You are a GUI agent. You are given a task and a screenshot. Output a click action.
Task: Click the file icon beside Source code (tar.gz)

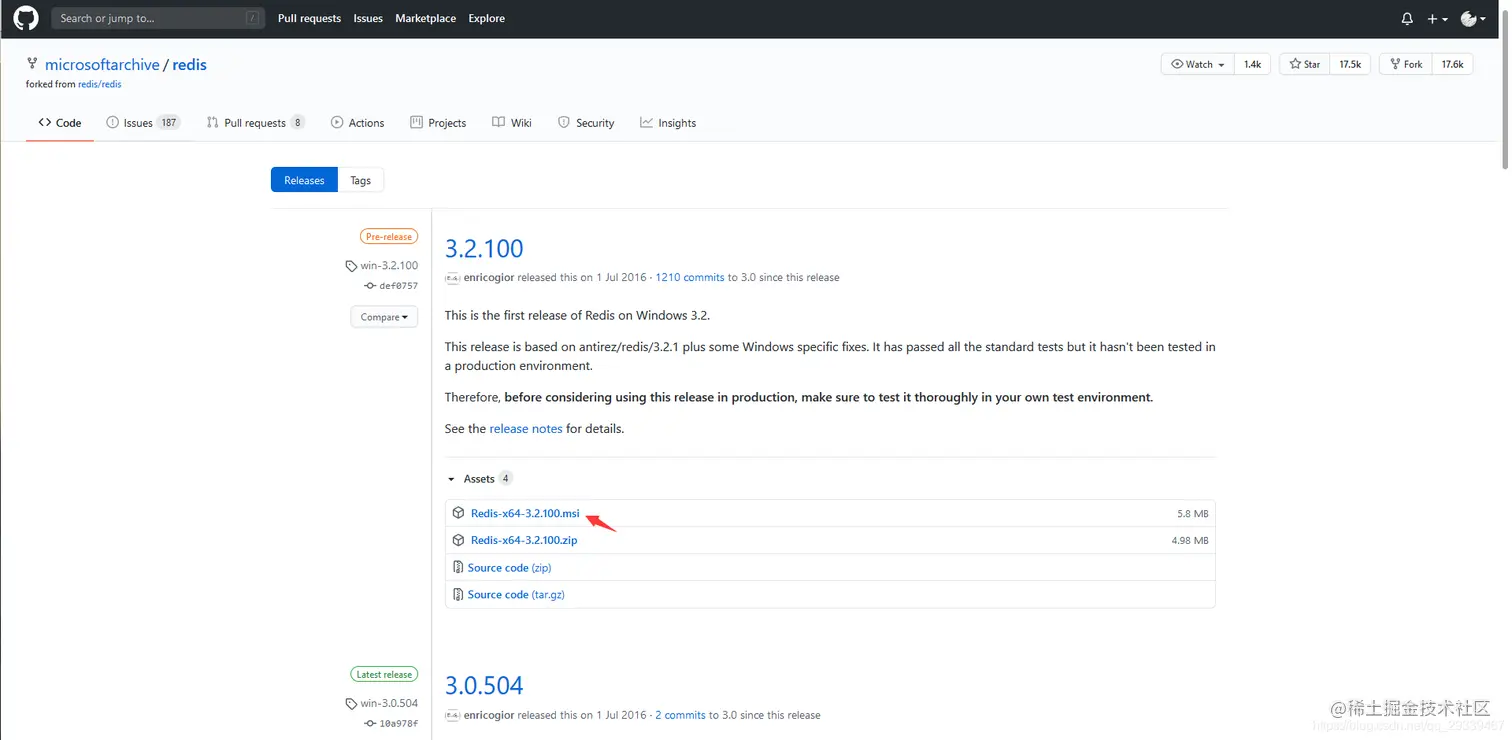click(x=458, y=594)
